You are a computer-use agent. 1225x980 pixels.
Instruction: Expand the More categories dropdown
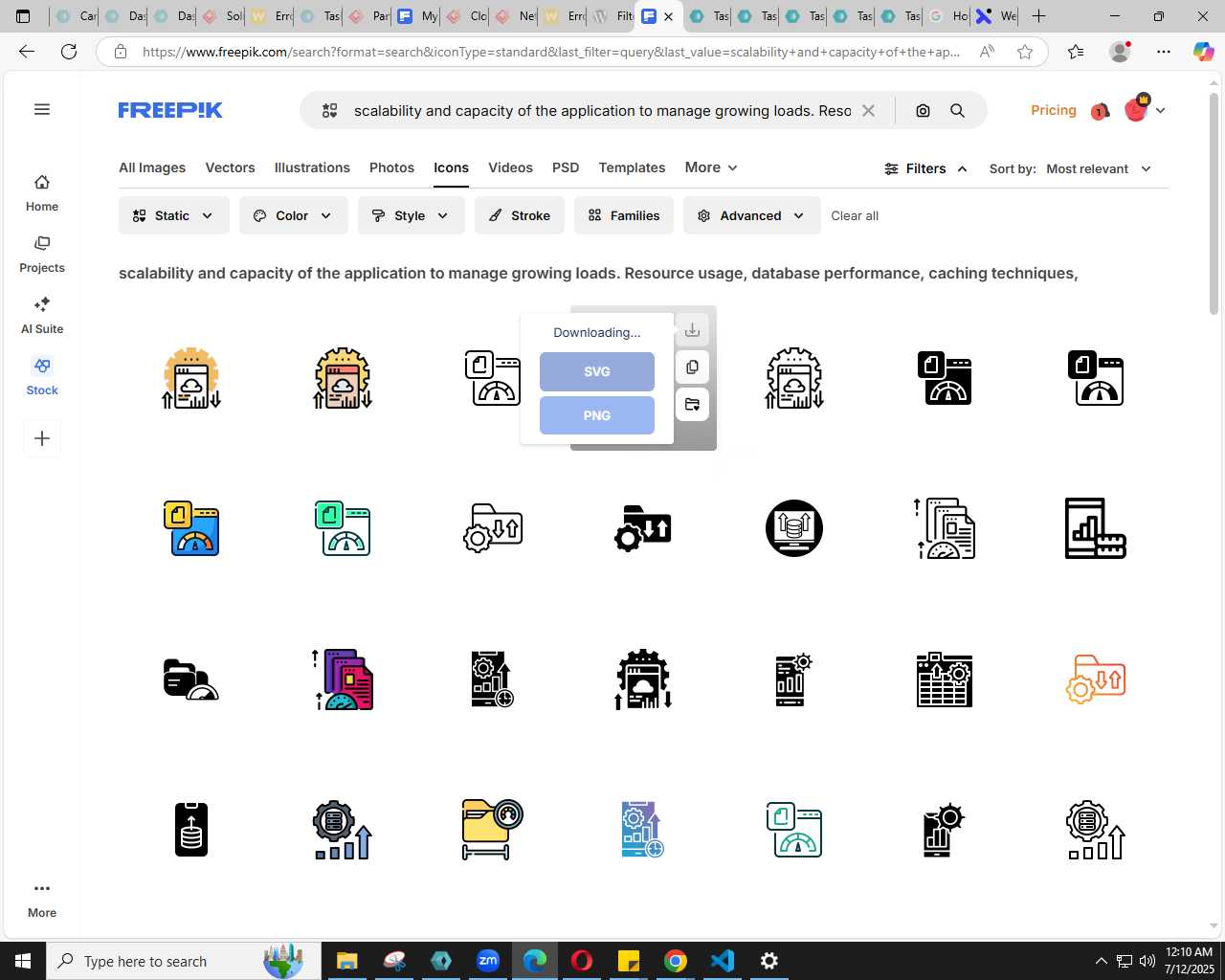[x=711, y=167]
